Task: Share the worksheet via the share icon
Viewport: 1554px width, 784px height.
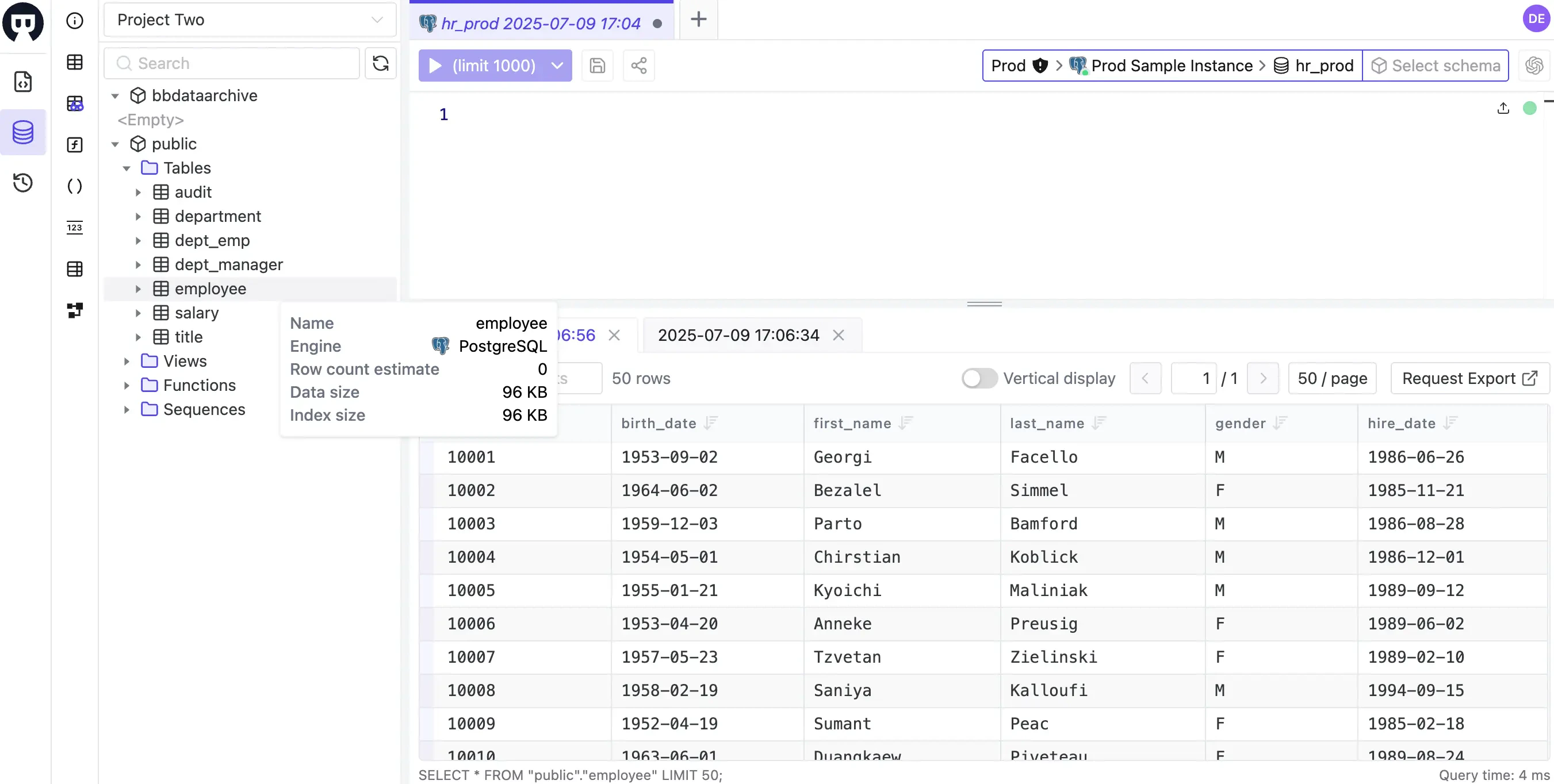Action: tap(639, 65)
